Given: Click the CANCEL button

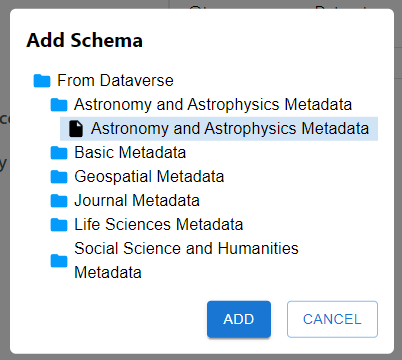Looking at the screenshot, I should click(x=332, y=319).
